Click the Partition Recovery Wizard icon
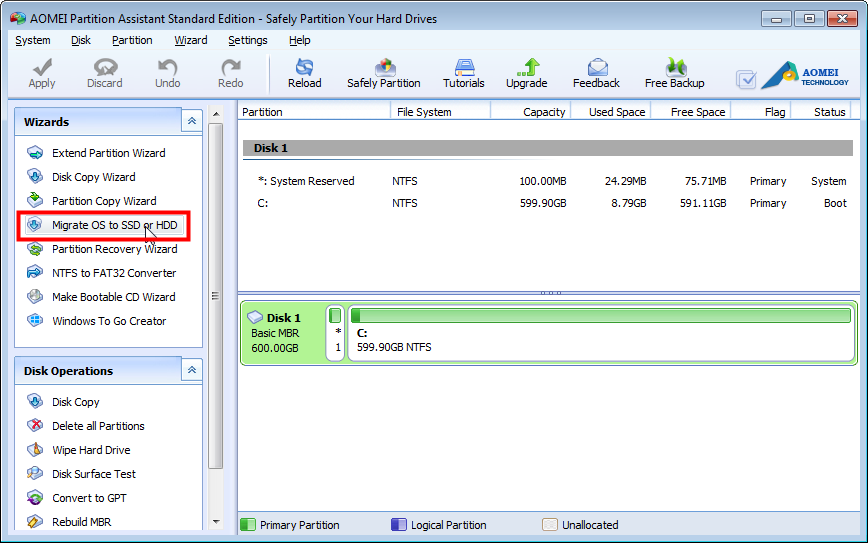 coord(35,249)
